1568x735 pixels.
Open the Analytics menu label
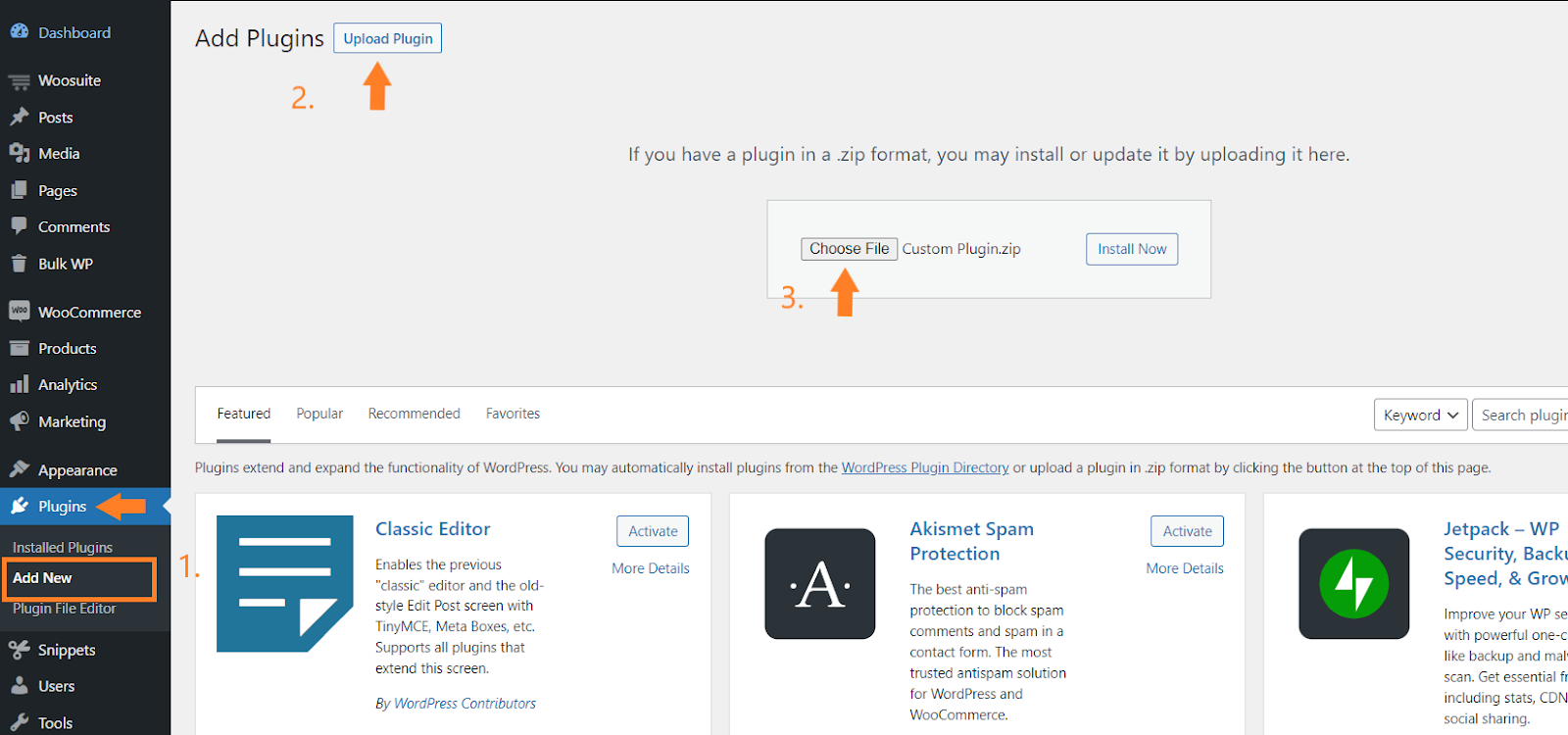point(68,385)
